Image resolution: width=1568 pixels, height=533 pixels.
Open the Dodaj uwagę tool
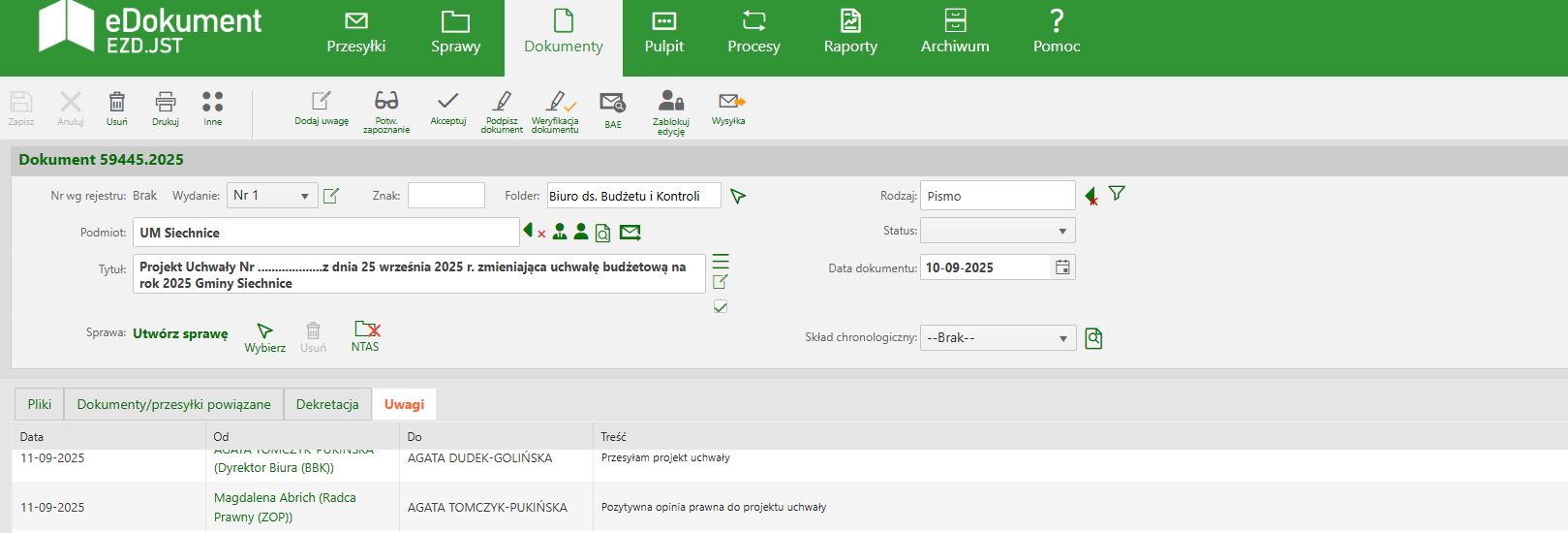(x=322, y=103)
